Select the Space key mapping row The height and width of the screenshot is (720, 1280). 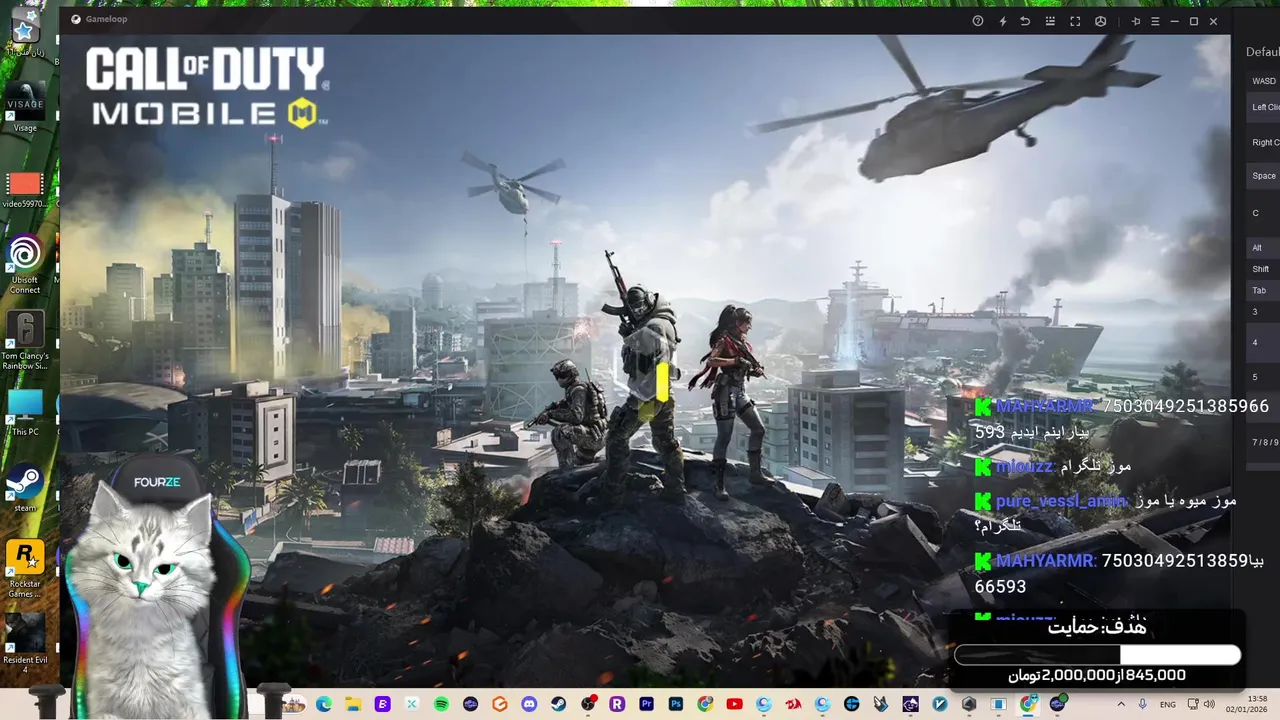coord(1263,176)
